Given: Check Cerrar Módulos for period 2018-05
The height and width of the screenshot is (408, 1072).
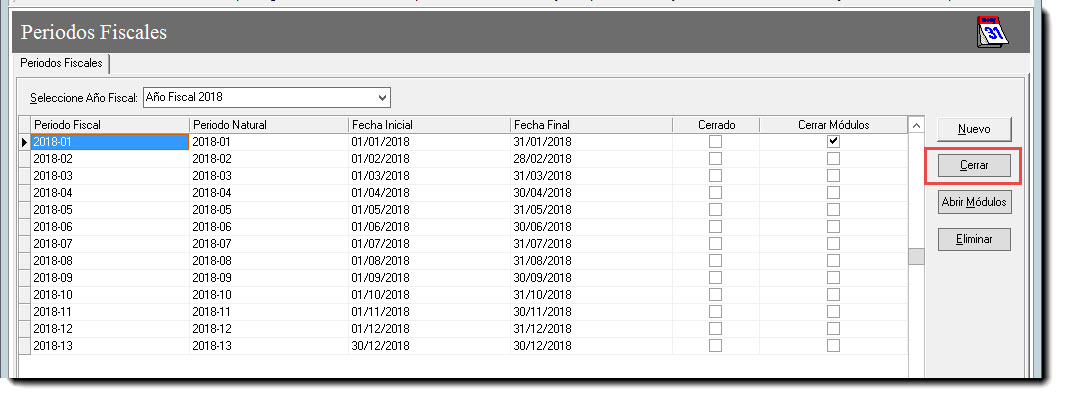Looking at the screenshot, I should point(833,210).
